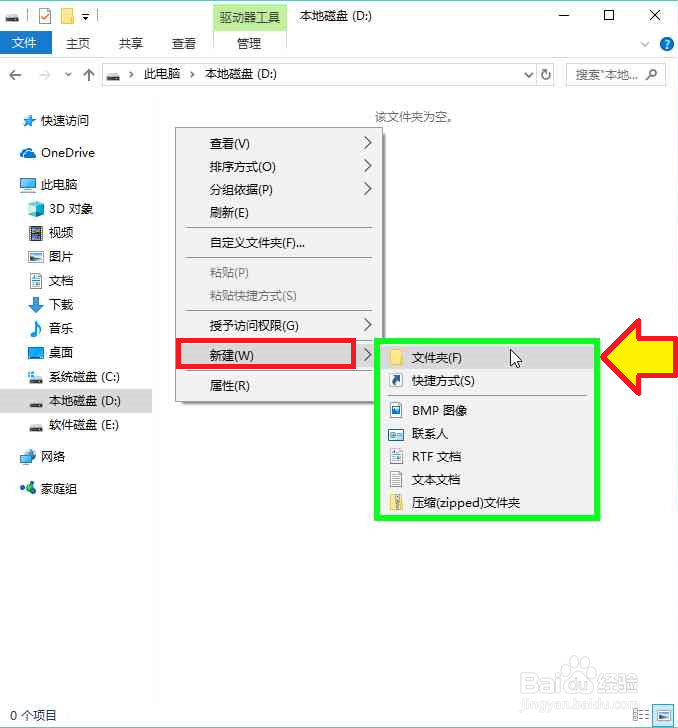Open the 管理 drive tools tab
Viewport: 678px width, 728px height.
249,44
